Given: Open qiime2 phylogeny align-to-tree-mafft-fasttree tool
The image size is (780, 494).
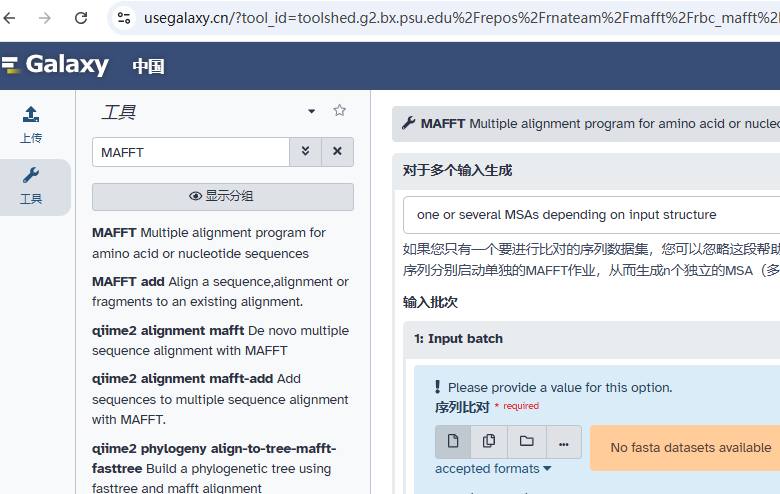Looking at the screenshot, I should click(214, 468).
